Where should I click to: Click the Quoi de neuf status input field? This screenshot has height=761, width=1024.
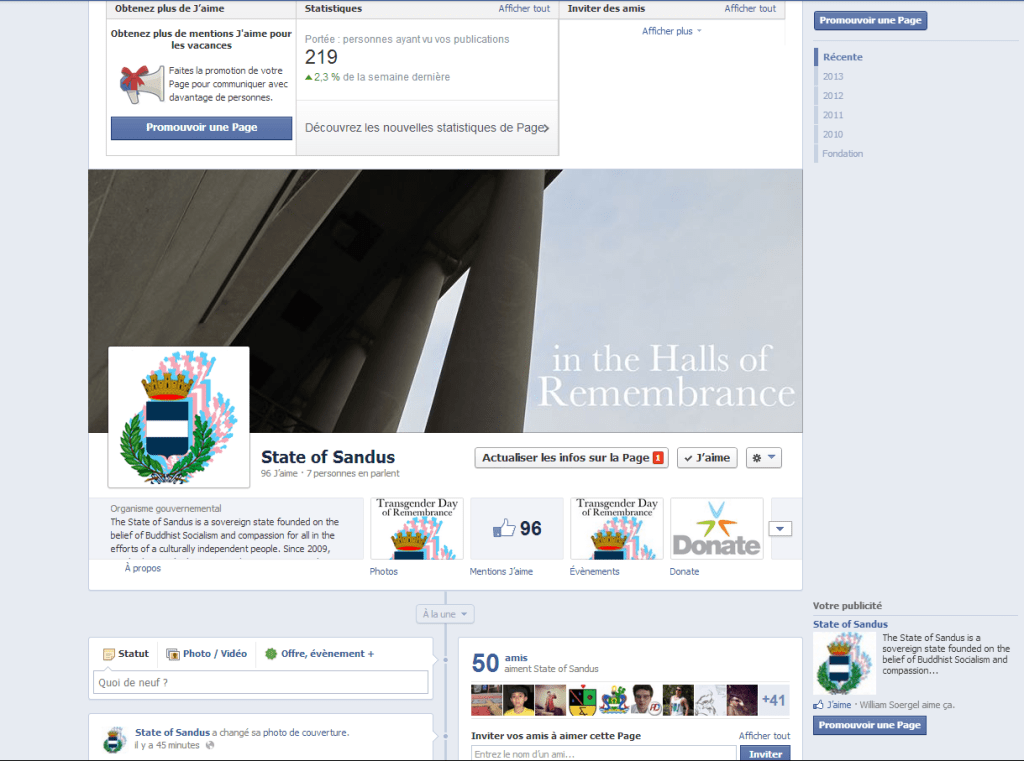(x=260, y=680)
